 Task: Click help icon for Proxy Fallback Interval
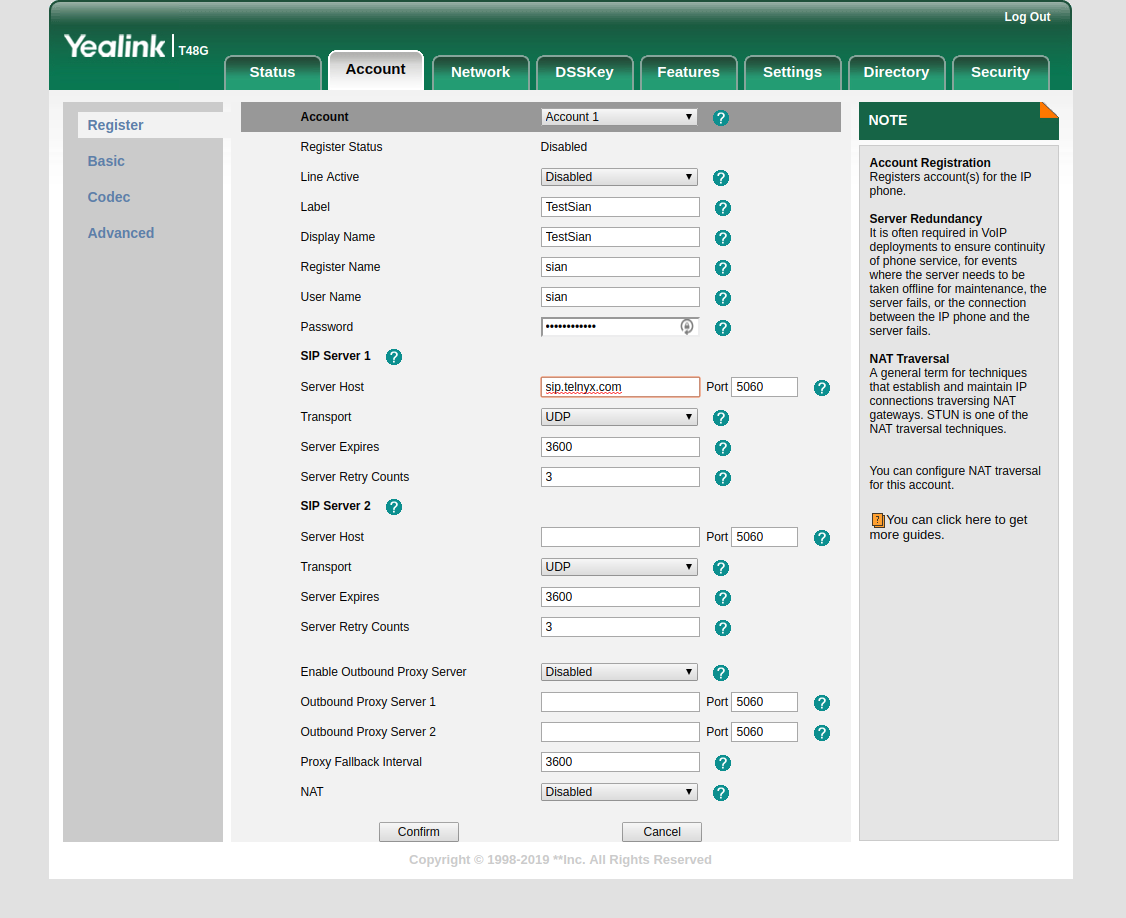coord(723,764)
